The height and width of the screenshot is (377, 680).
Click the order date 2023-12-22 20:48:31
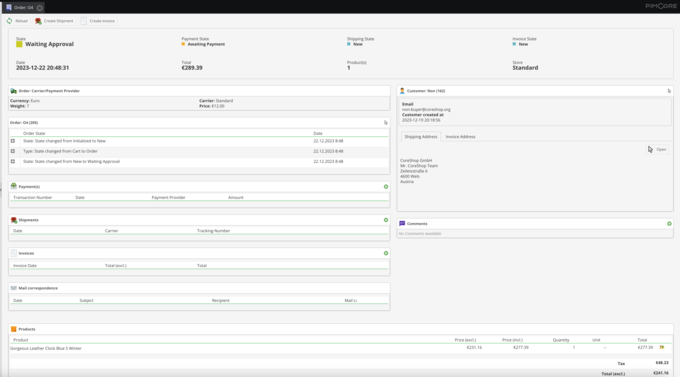pos(42,68)
